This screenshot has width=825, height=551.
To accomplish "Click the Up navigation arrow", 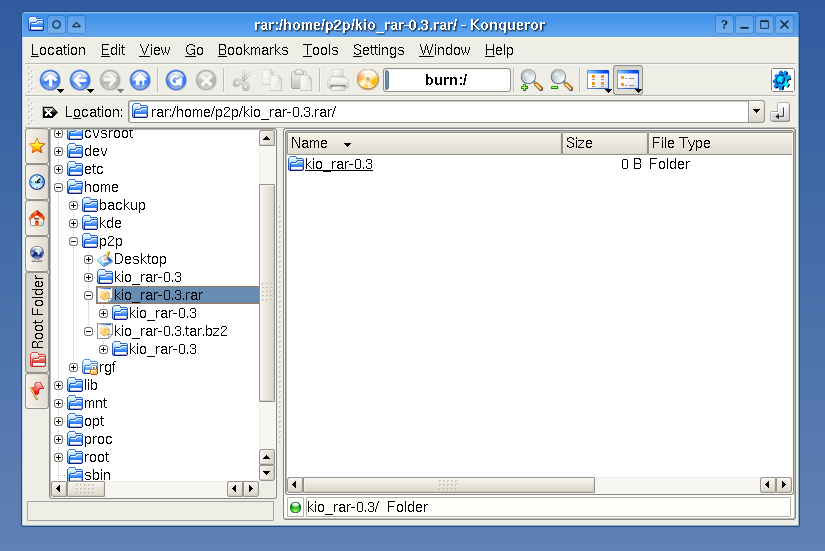I will coord(51,81).
